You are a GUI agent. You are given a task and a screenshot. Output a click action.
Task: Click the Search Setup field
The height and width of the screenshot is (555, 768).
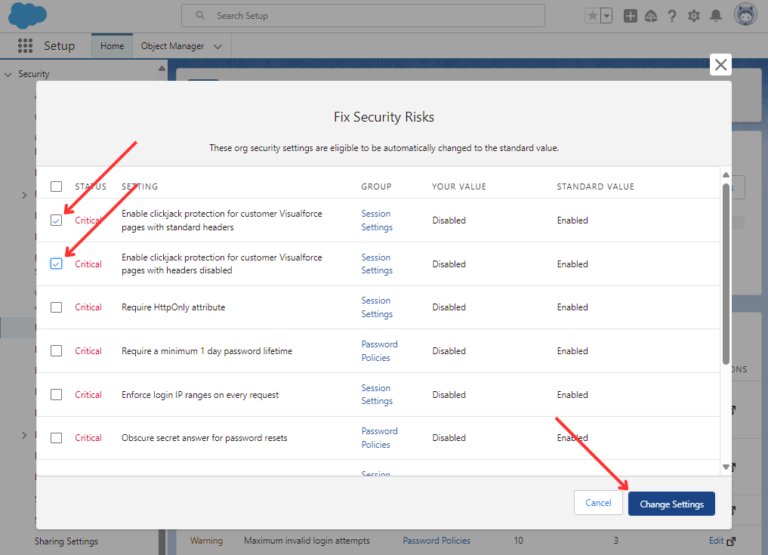(363, 16)
